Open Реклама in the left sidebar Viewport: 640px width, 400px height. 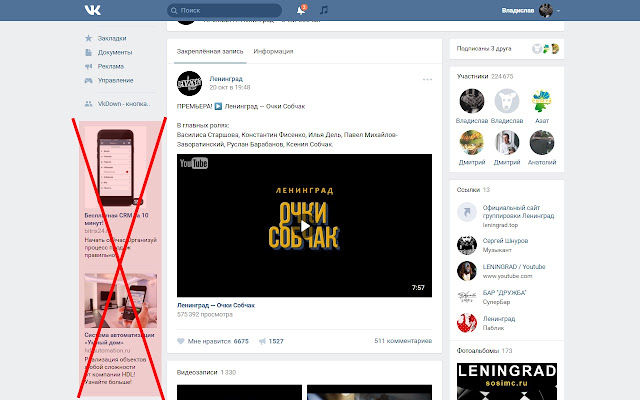click(111, 66)
